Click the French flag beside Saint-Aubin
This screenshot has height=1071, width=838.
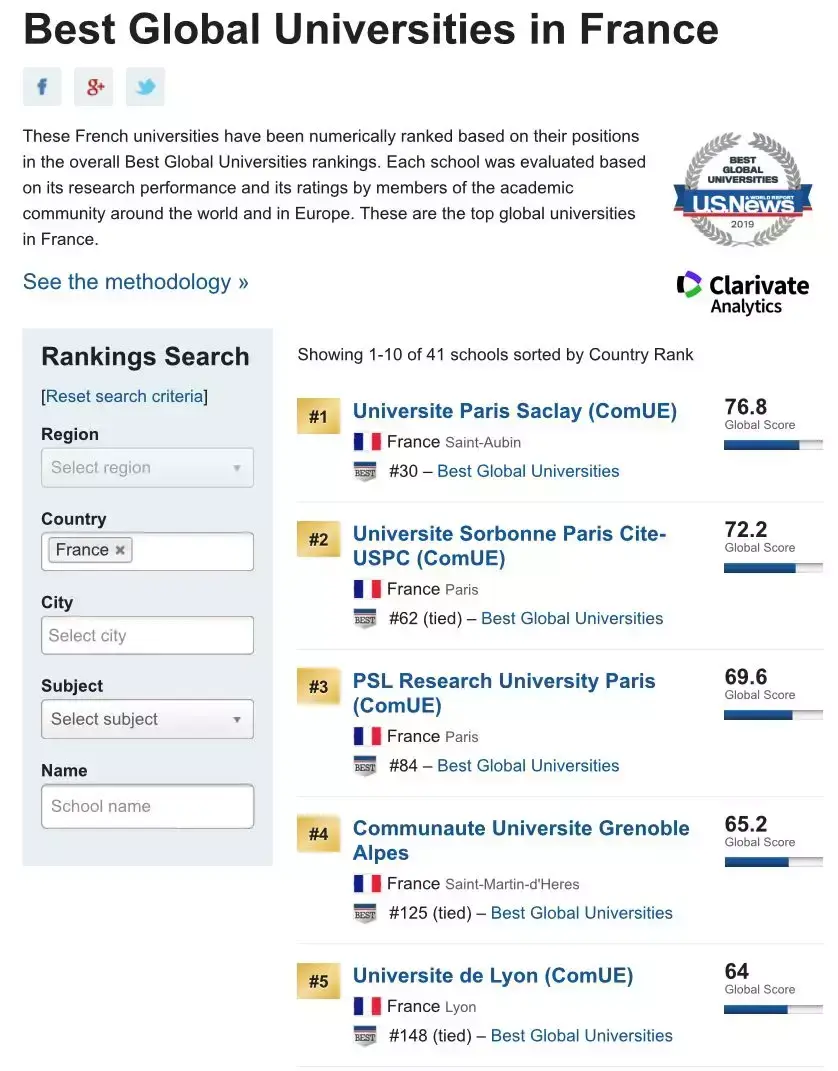click(367, 442)
